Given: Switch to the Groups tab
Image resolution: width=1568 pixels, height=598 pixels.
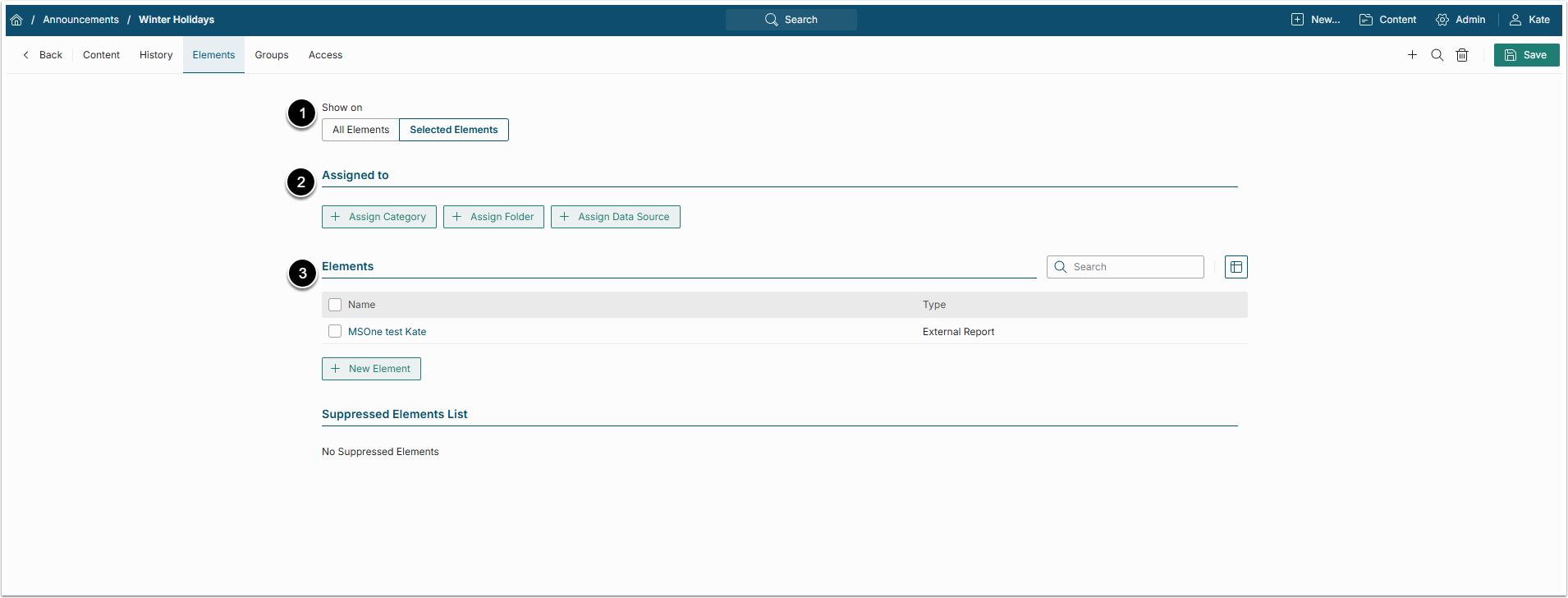Looking at the screenshot, I should point(272,55).
